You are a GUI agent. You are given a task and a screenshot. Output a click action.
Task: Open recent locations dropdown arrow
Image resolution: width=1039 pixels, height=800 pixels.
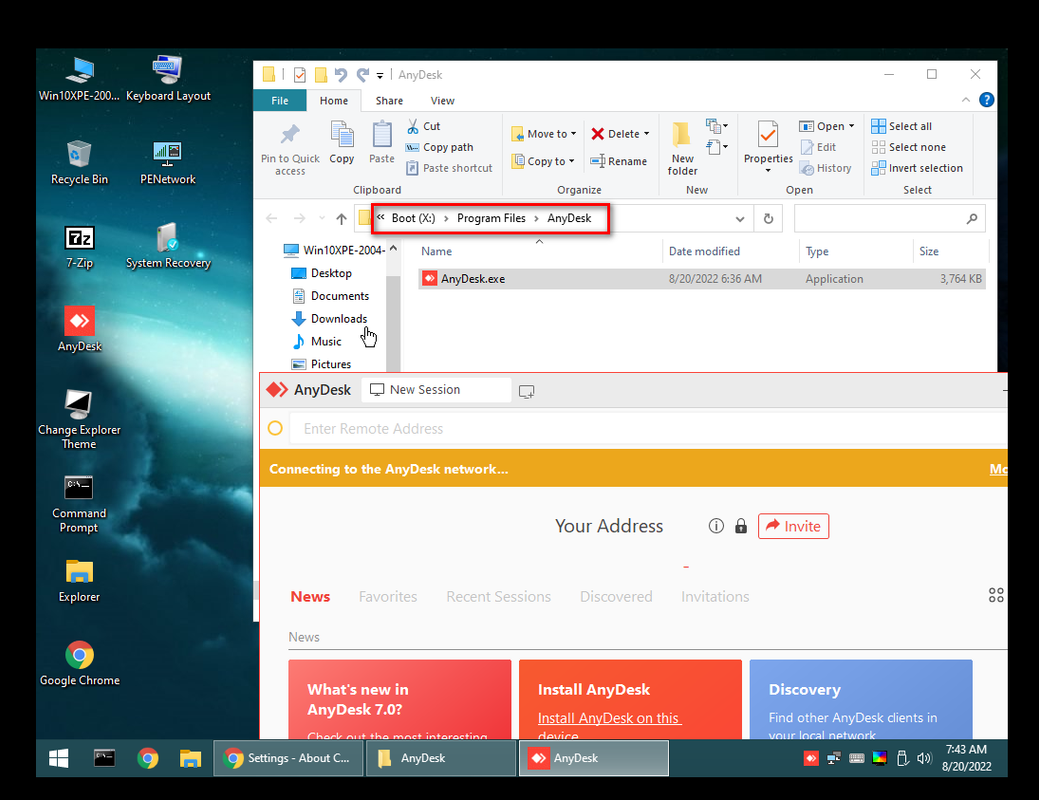point(322,219)
